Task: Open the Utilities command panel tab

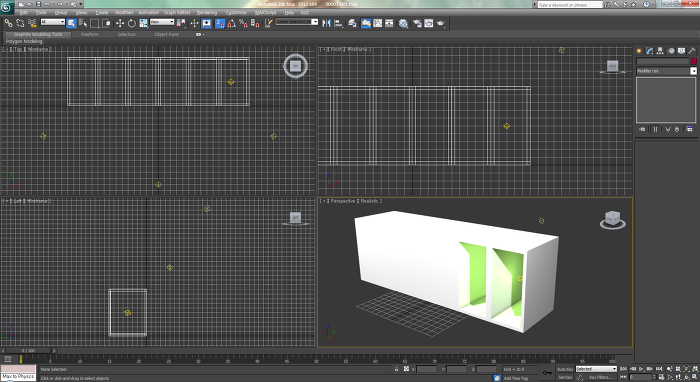Action: click(x=692, y=51)
